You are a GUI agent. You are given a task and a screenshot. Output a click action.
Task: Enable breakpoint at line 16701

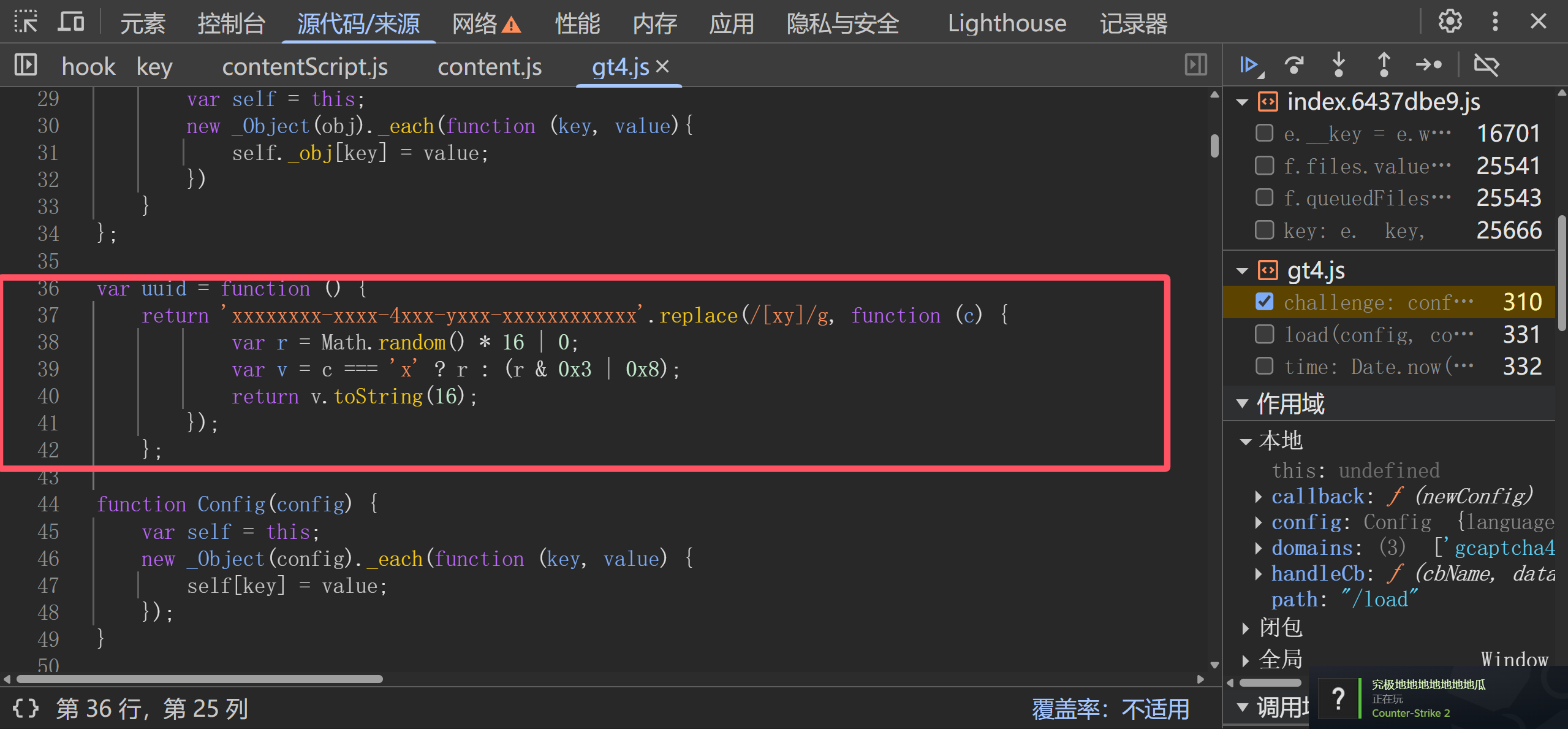coord(1264,133)
